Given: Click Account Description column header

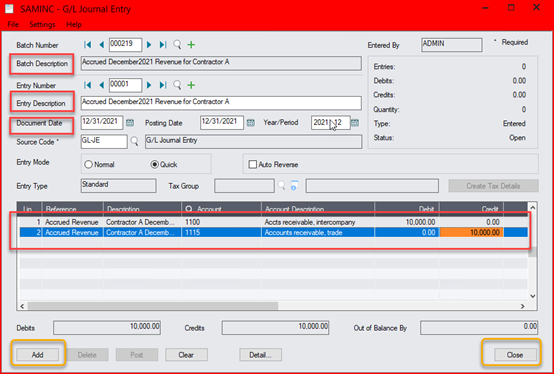Looking at the screenshot, I should coord(318,209).
